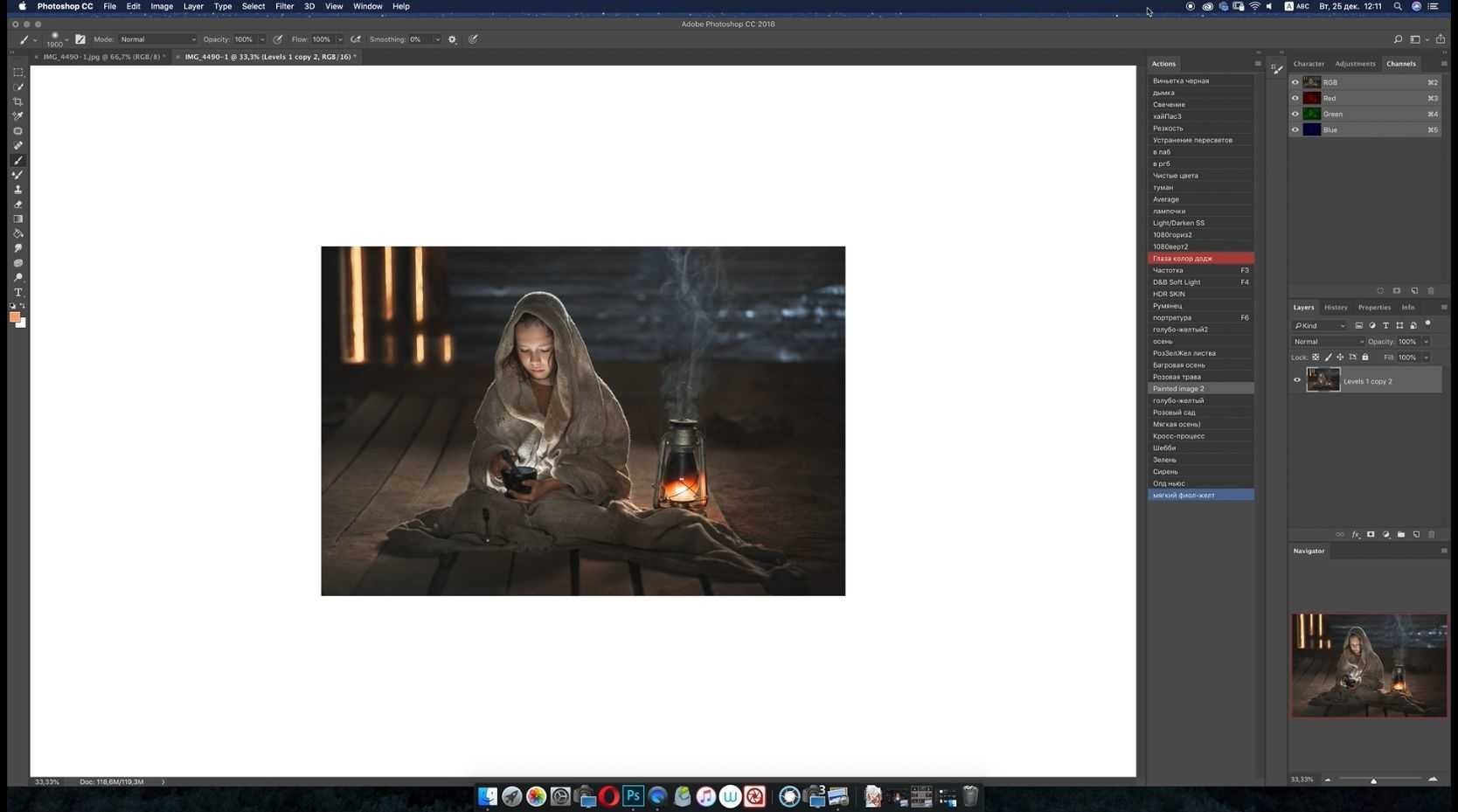This screenshot has height=812, width=1458.
Task: Select the Clone Stamp tool
Action: (17, 190)
